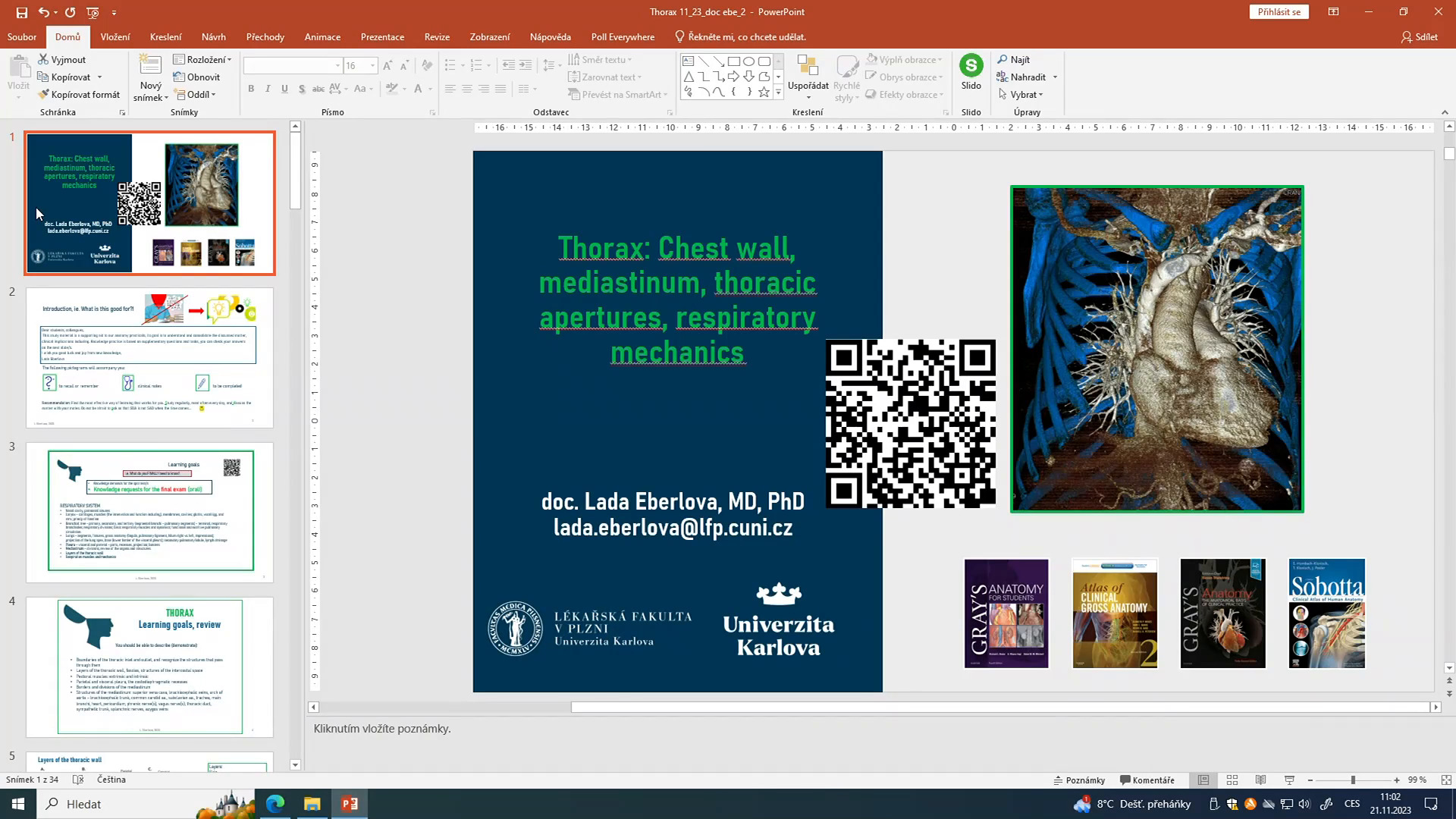Start slideshow from beginning via quick access icon
Image resolution: width=1456 pixels, height=819 pixels.
pos(93,12)
